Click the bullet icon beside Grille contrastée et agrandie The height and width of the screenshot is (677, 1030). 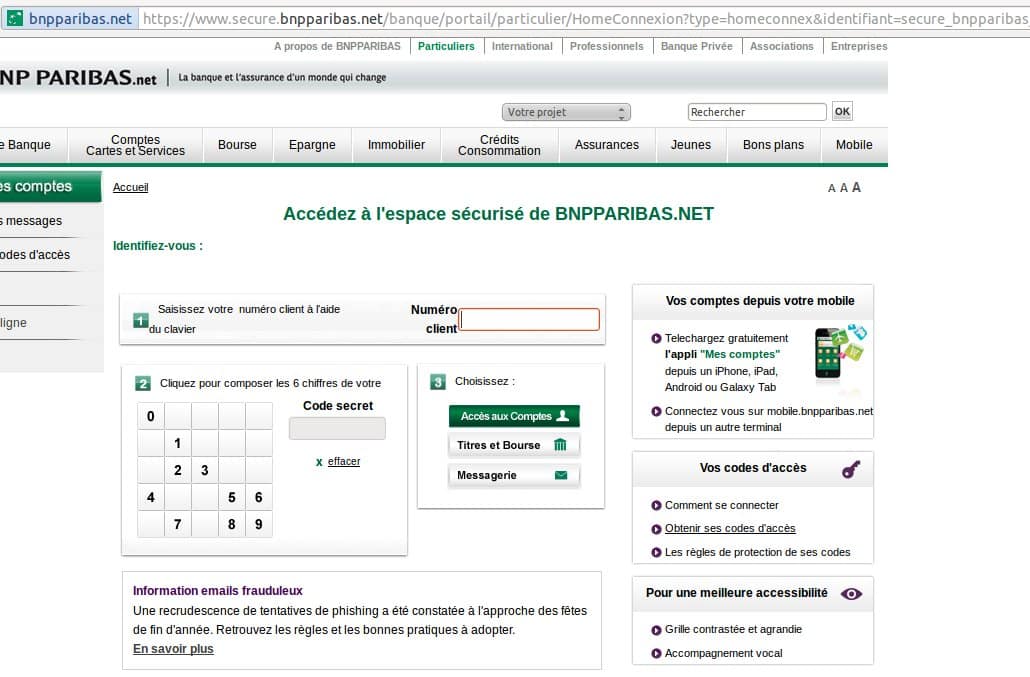[x=656, y=630]
